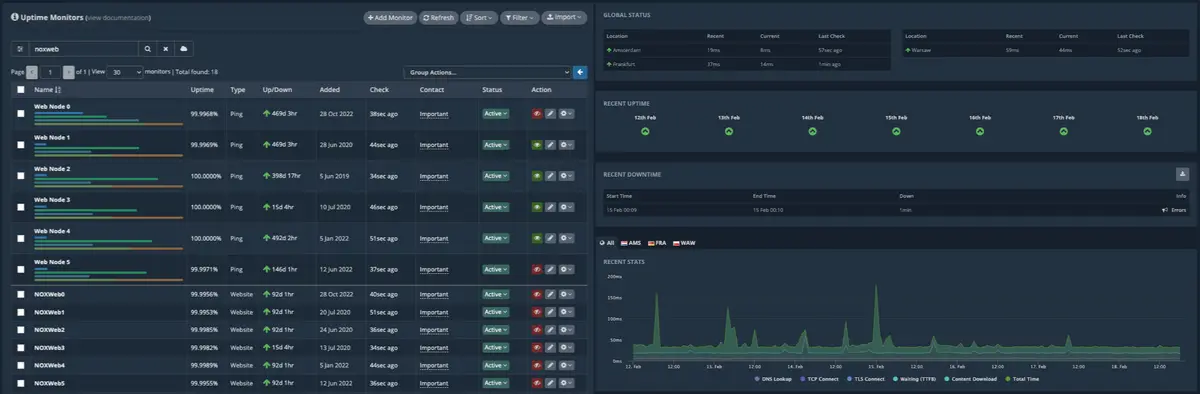Switch to the FRA location tab
The height and width of the screenshot is (394, 1200).
click(x=658, y=243)
